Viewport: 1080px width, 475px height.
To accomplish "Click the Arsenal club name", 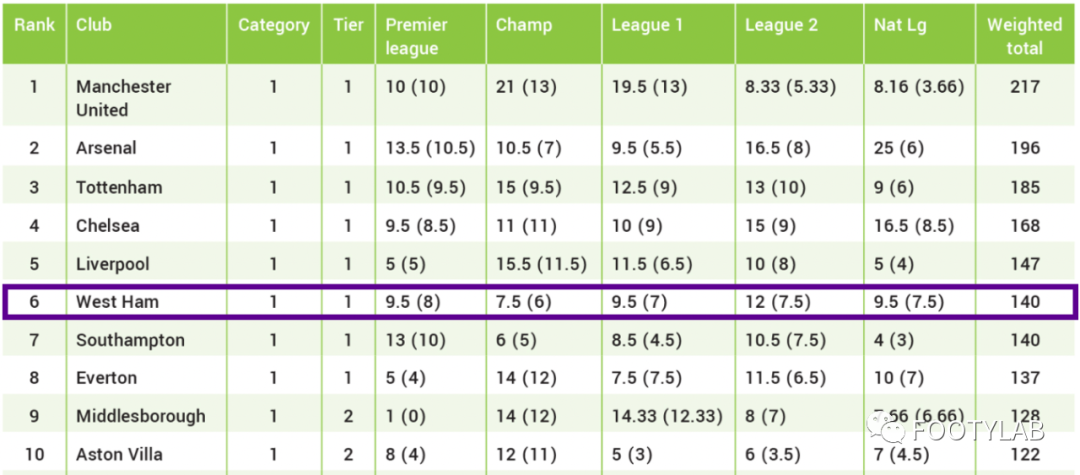I will [x=106, y=148].
